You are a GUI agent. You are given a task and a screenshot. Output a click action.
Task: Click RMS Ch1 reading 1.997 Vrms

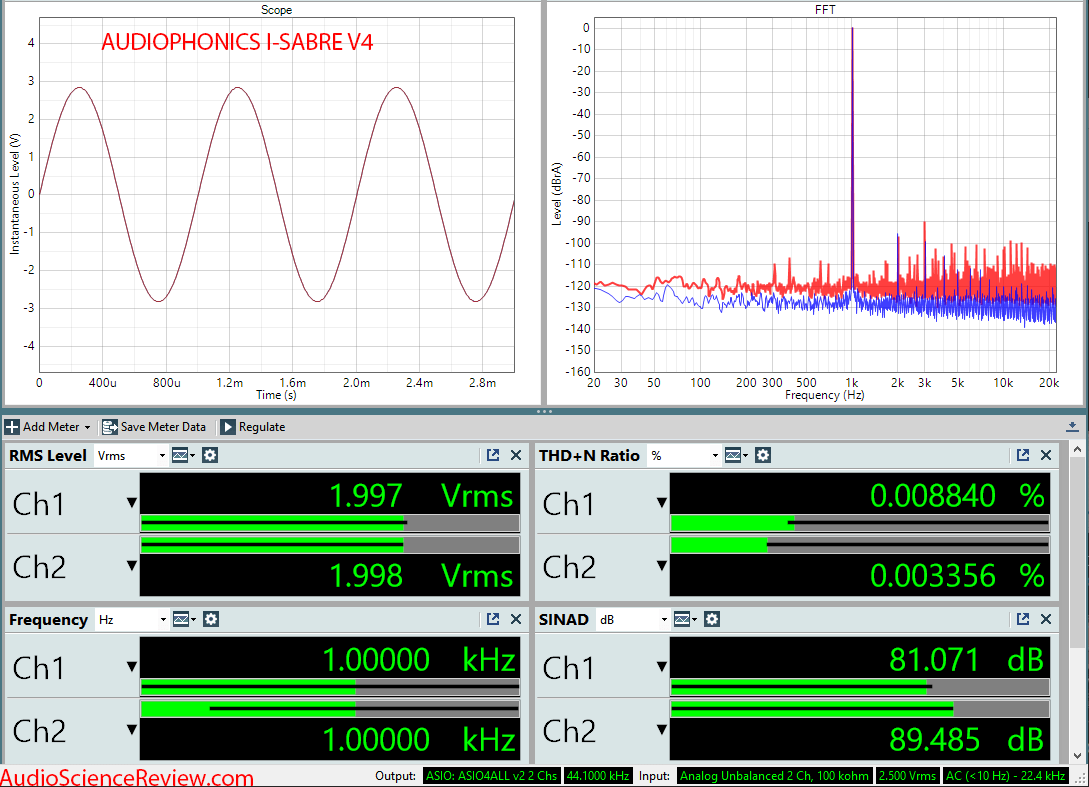point(421,496)
